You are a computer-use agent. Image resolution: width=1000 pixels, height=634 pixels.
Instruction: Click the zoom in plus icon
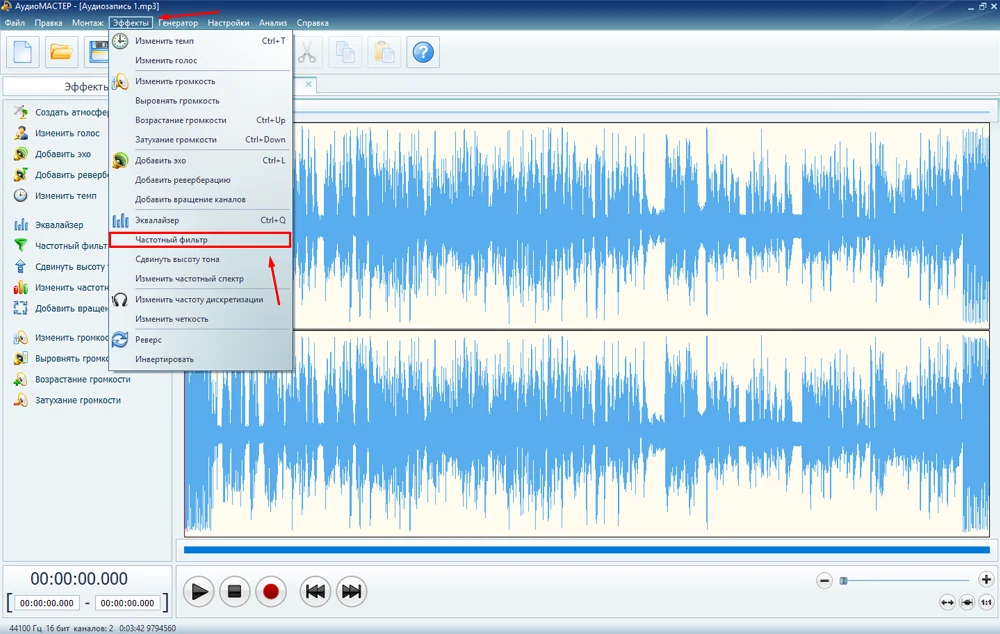(x=986, y=580)
